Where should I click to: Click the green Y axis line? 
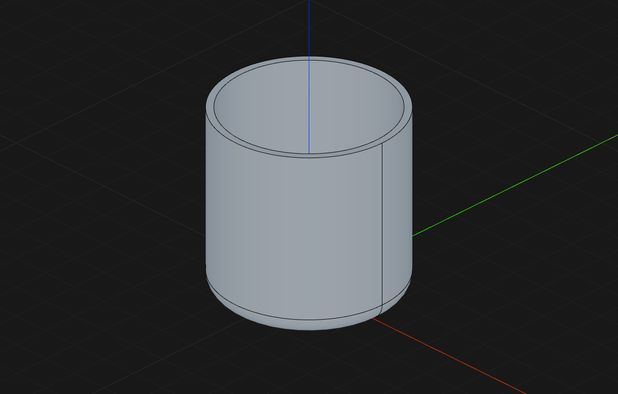(x=515, y=186)
